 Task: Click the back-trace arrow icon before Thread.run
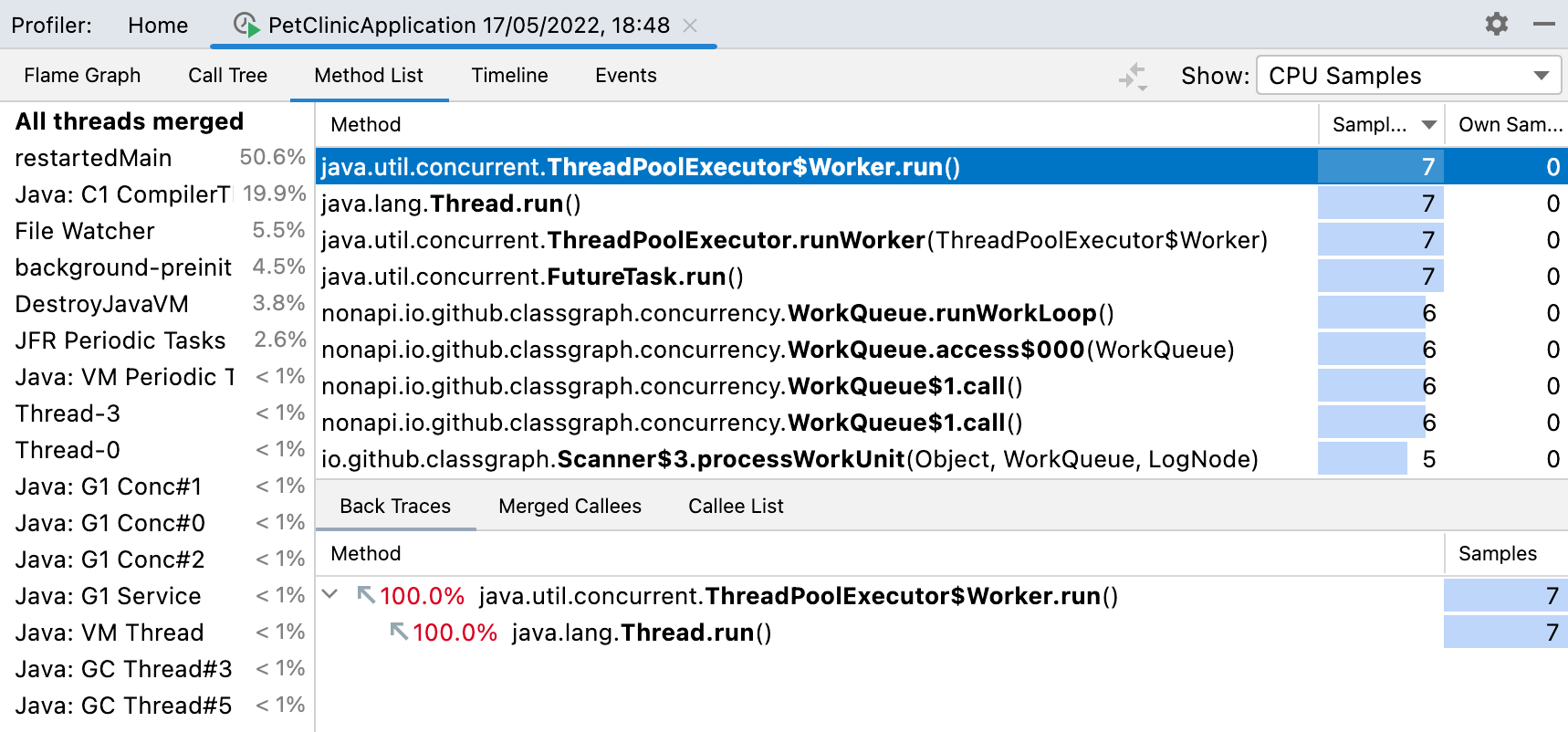click(x=399, y=633)
